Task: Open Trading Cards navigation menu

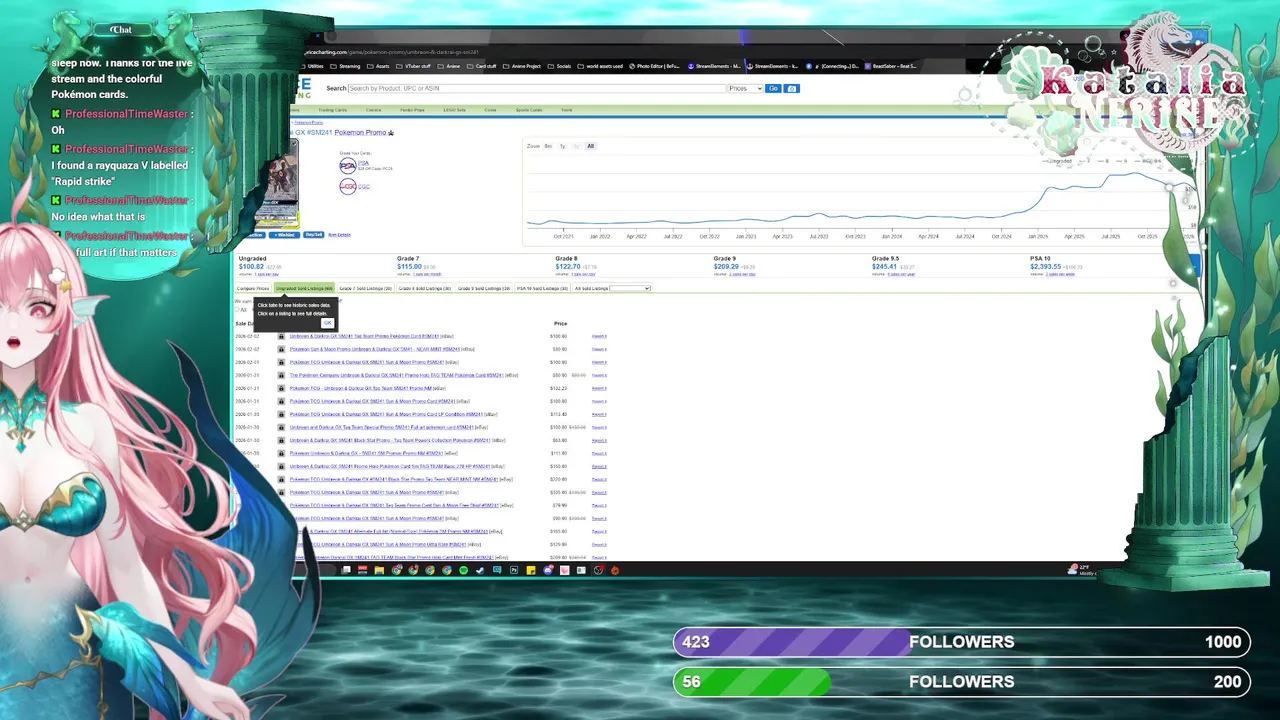Action: tap(332, 110)
